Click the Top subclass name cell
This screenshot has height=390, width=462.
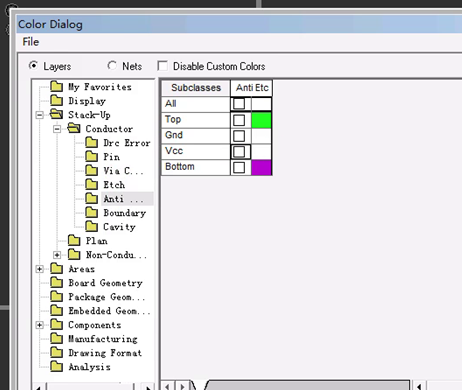point(196,120)
